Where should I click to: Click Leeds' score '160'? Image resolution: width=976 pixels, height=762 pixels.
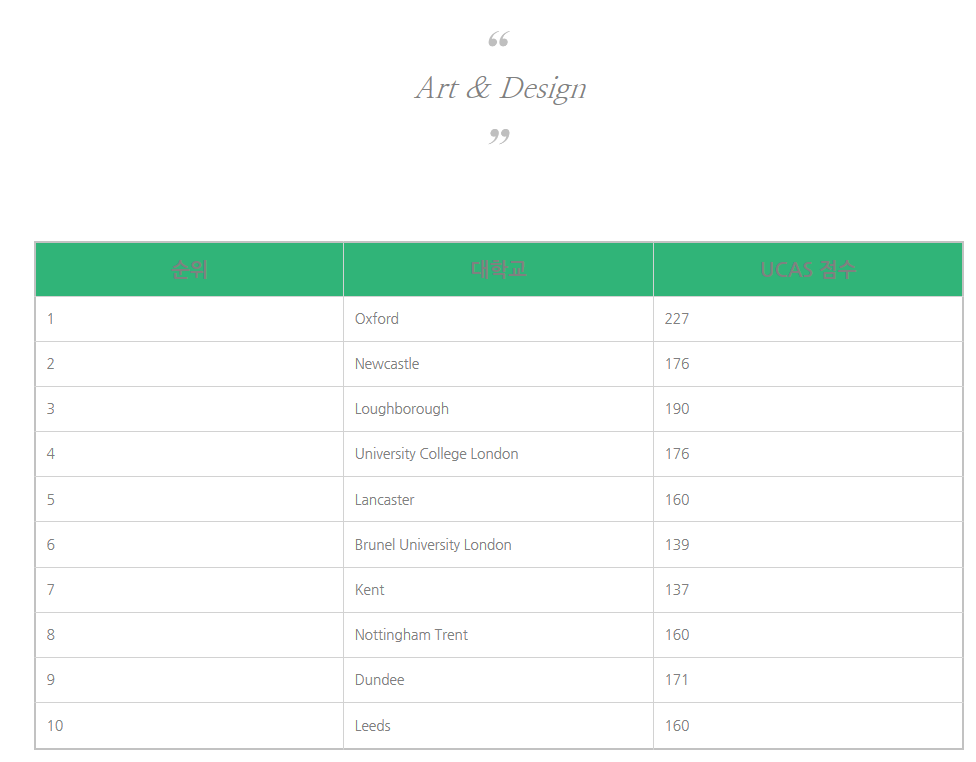coord(677,726)
